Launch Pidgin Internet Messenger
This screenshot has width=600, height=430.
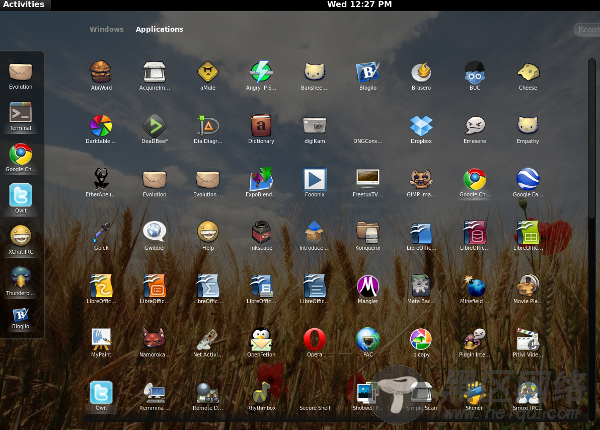point(475,342)
